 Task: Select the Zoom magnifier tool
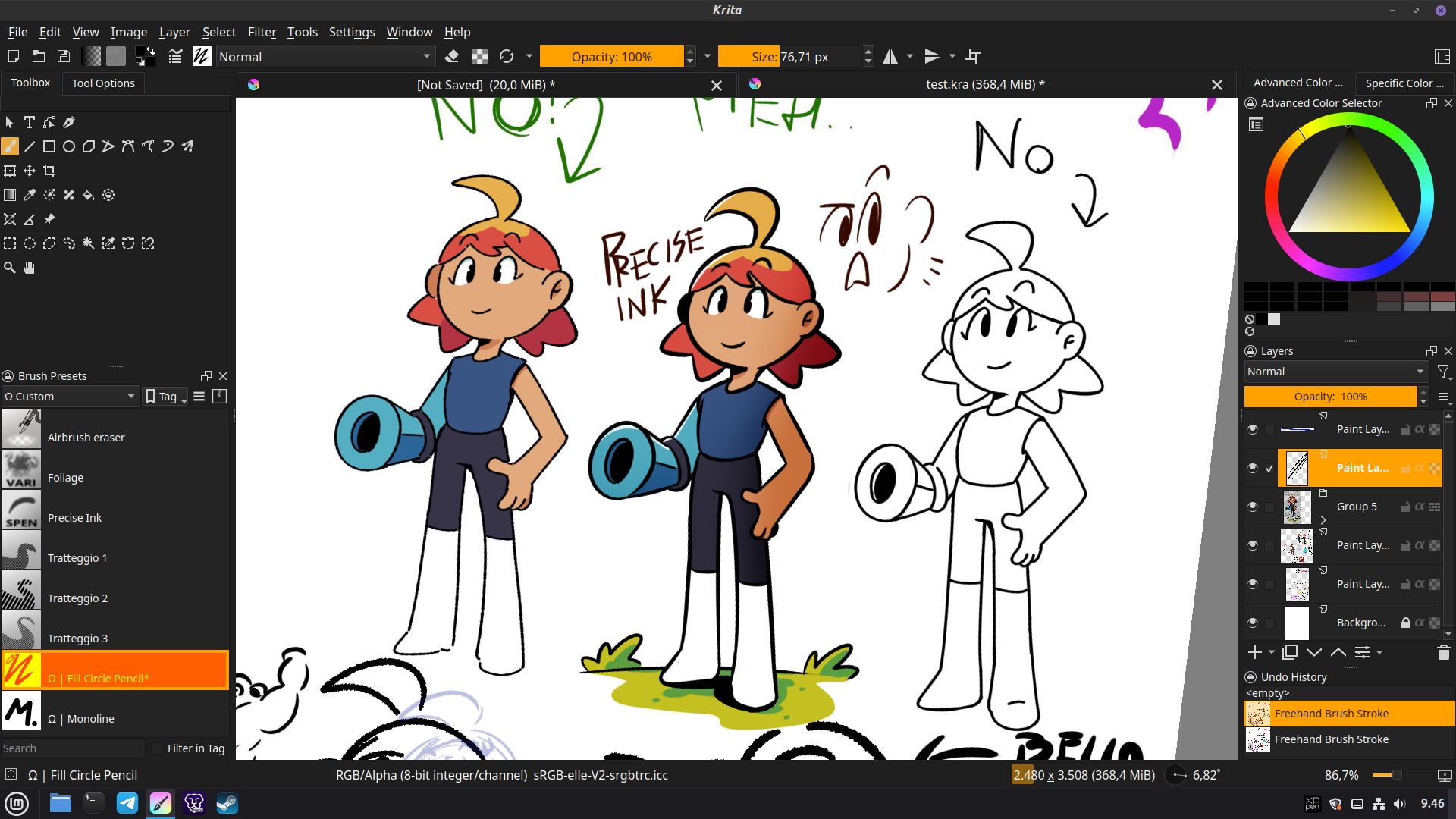coord(10,268)
